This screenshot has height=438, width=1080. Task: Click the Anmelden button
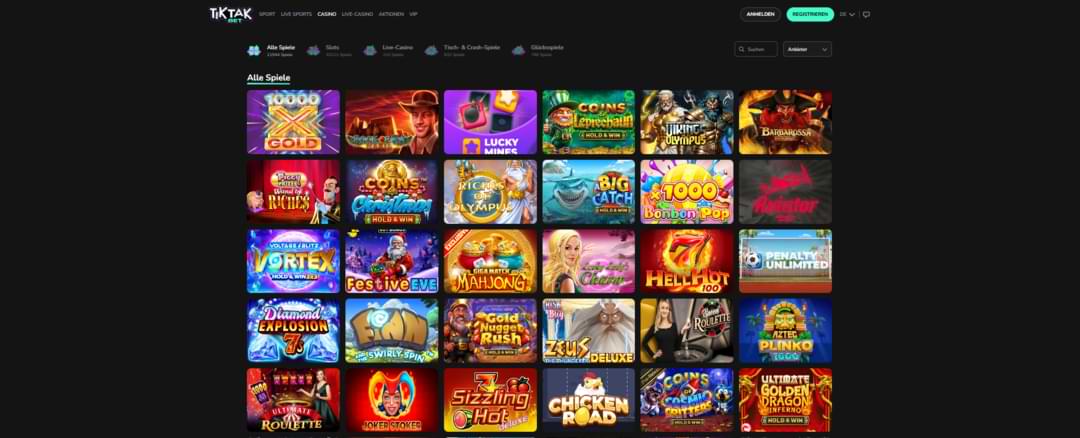[x=760, y=14]
